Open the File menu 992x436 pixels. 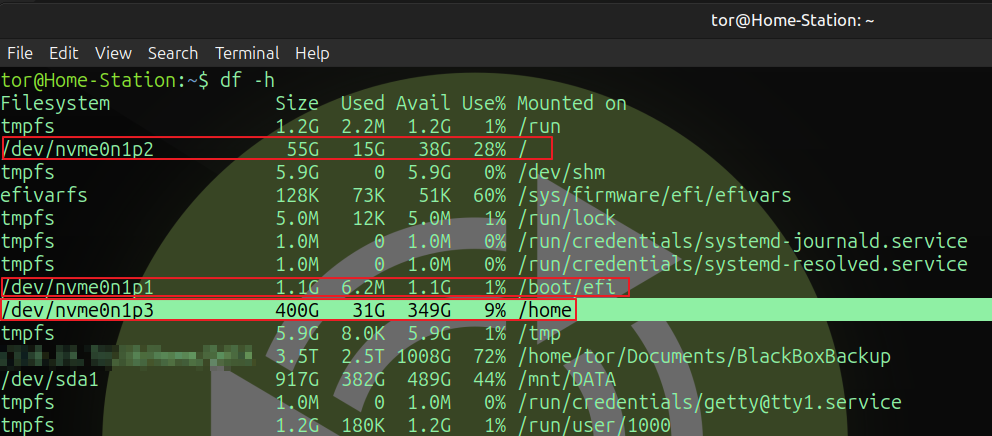20,53
